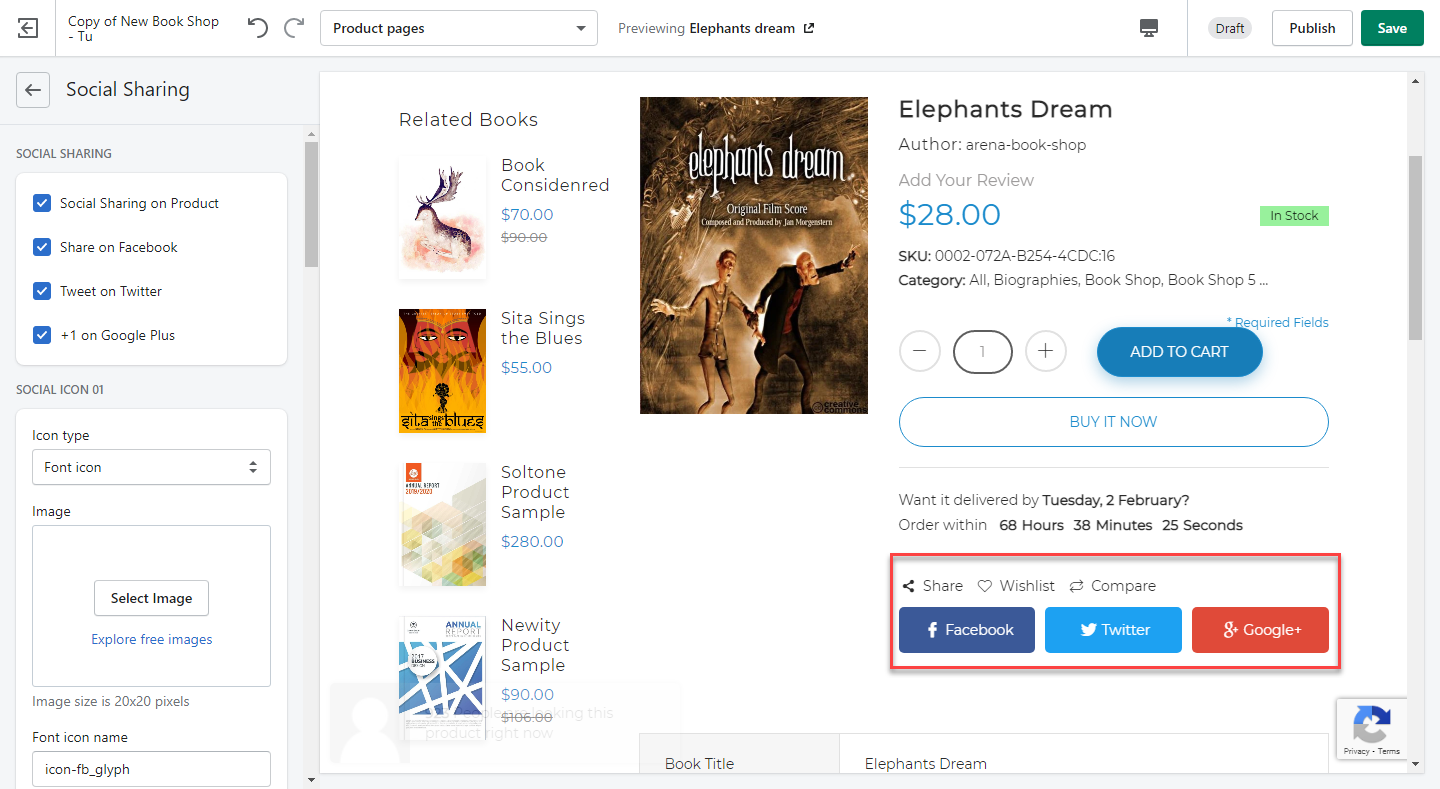1440x789 pixels.
Task: Open preview link for Elephants dream
Action: pos(809,28)
